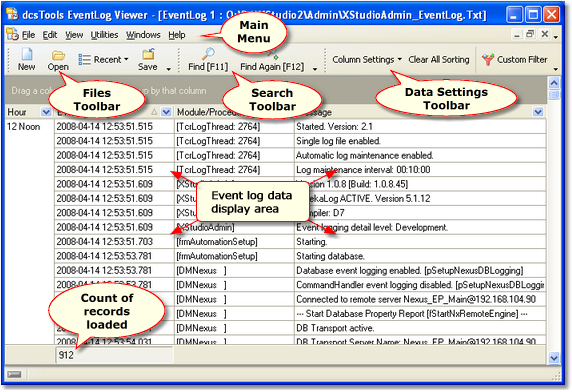Open the Recent files list
Viewport: 572px width, 392px height.
click(103, 59)
